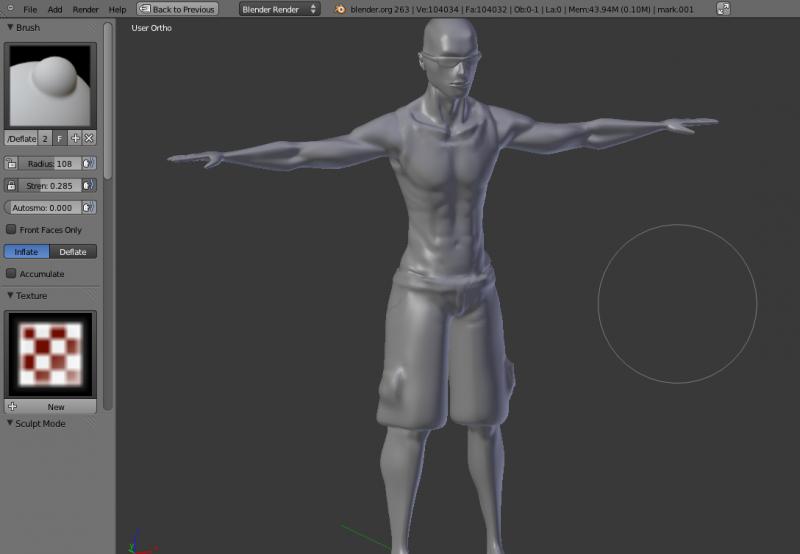800x554 pixels.
Task: Click the scene statistics text in header
Action: click(x=522, y=9)
